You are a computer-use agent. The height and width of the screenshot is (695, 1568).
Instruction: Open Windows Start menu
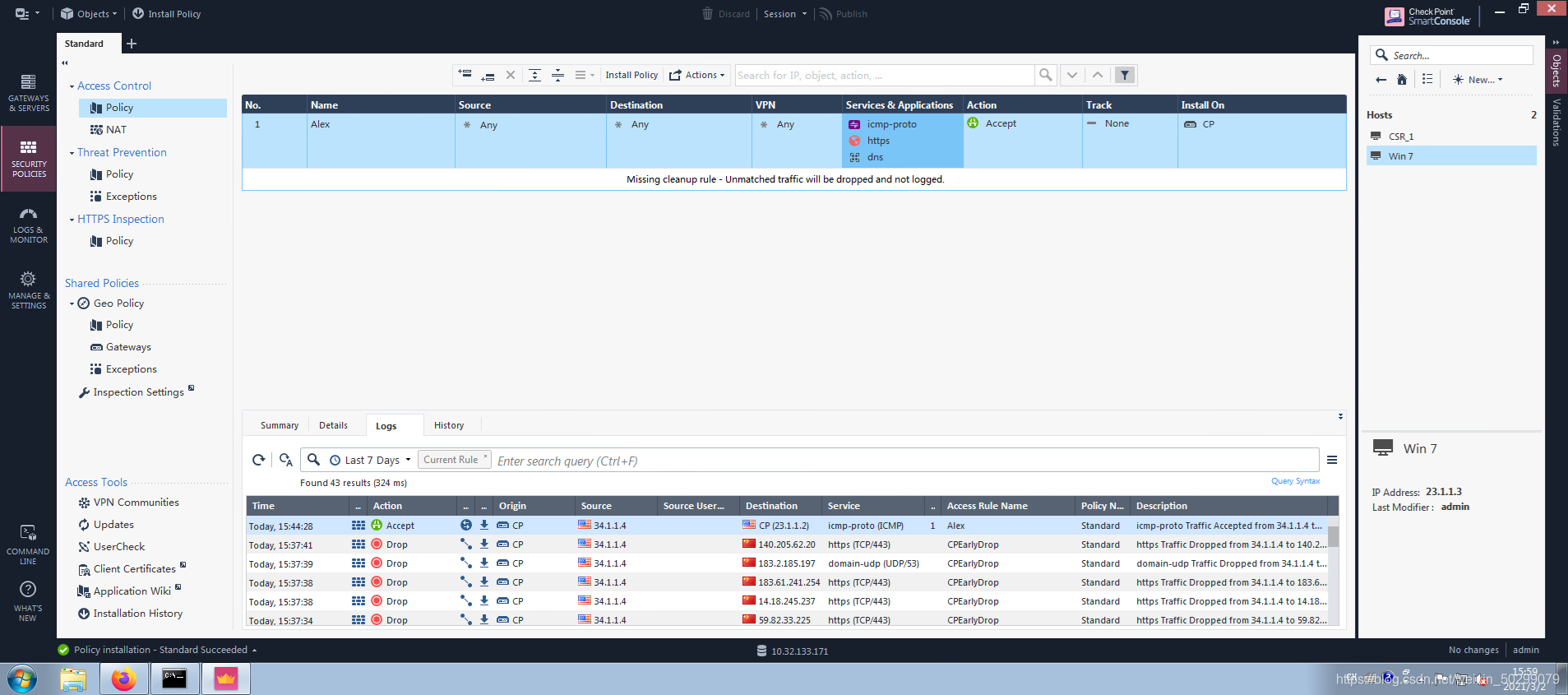(22, 679)
